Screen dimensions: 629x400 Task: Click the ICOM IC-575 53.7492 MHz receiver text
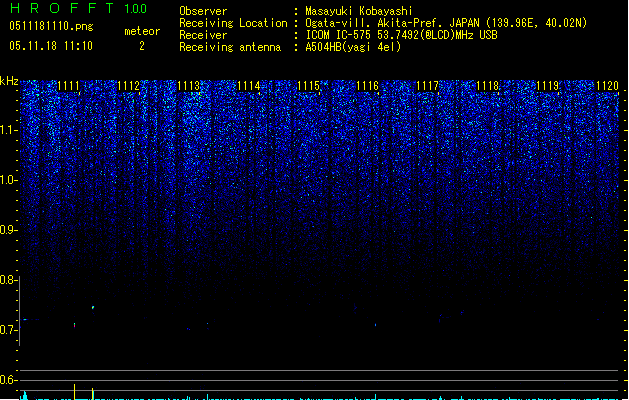[401, 35]
